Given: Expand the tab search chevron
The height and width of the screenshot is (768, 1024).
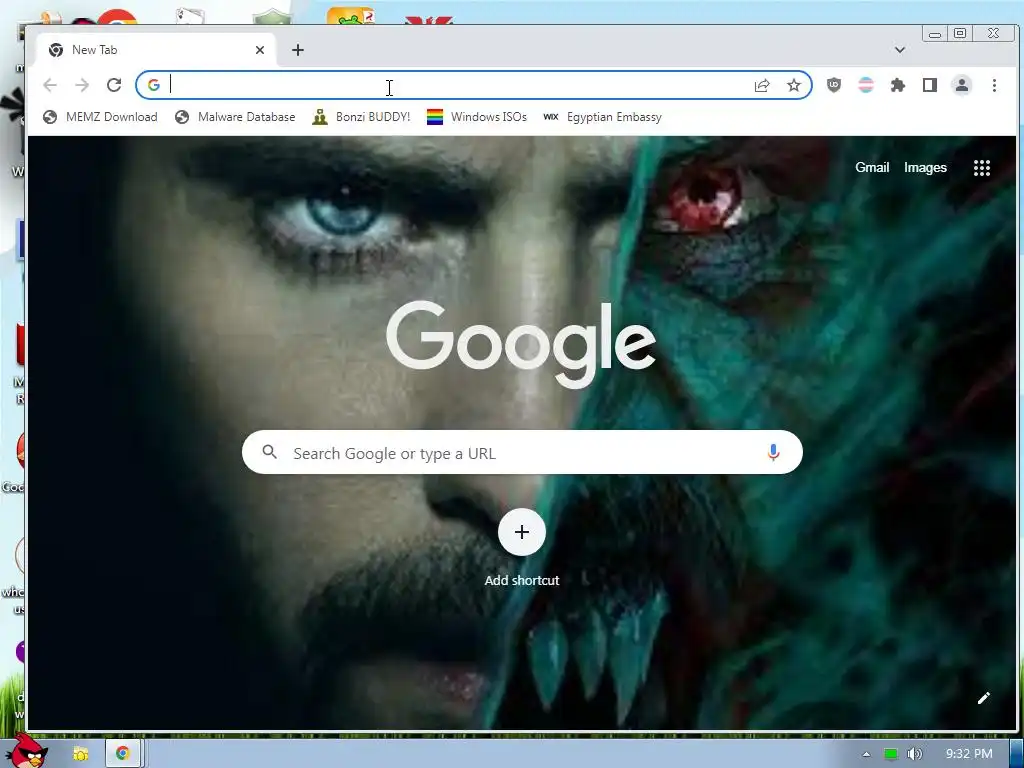Looking at the screenshot, I should (900, 50).
